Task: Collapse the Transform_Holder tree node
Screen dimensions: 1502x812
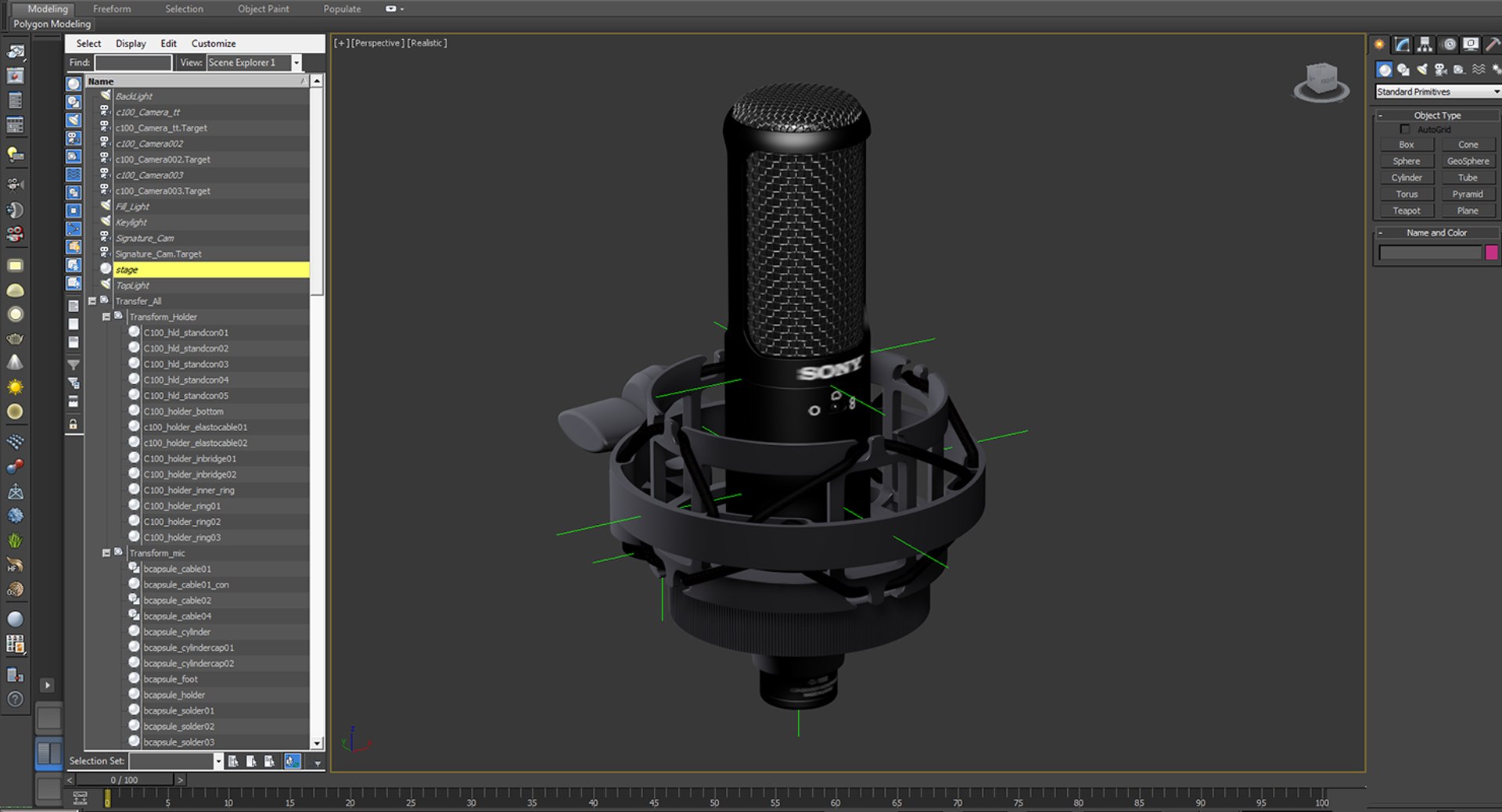Action: point(106,317)
